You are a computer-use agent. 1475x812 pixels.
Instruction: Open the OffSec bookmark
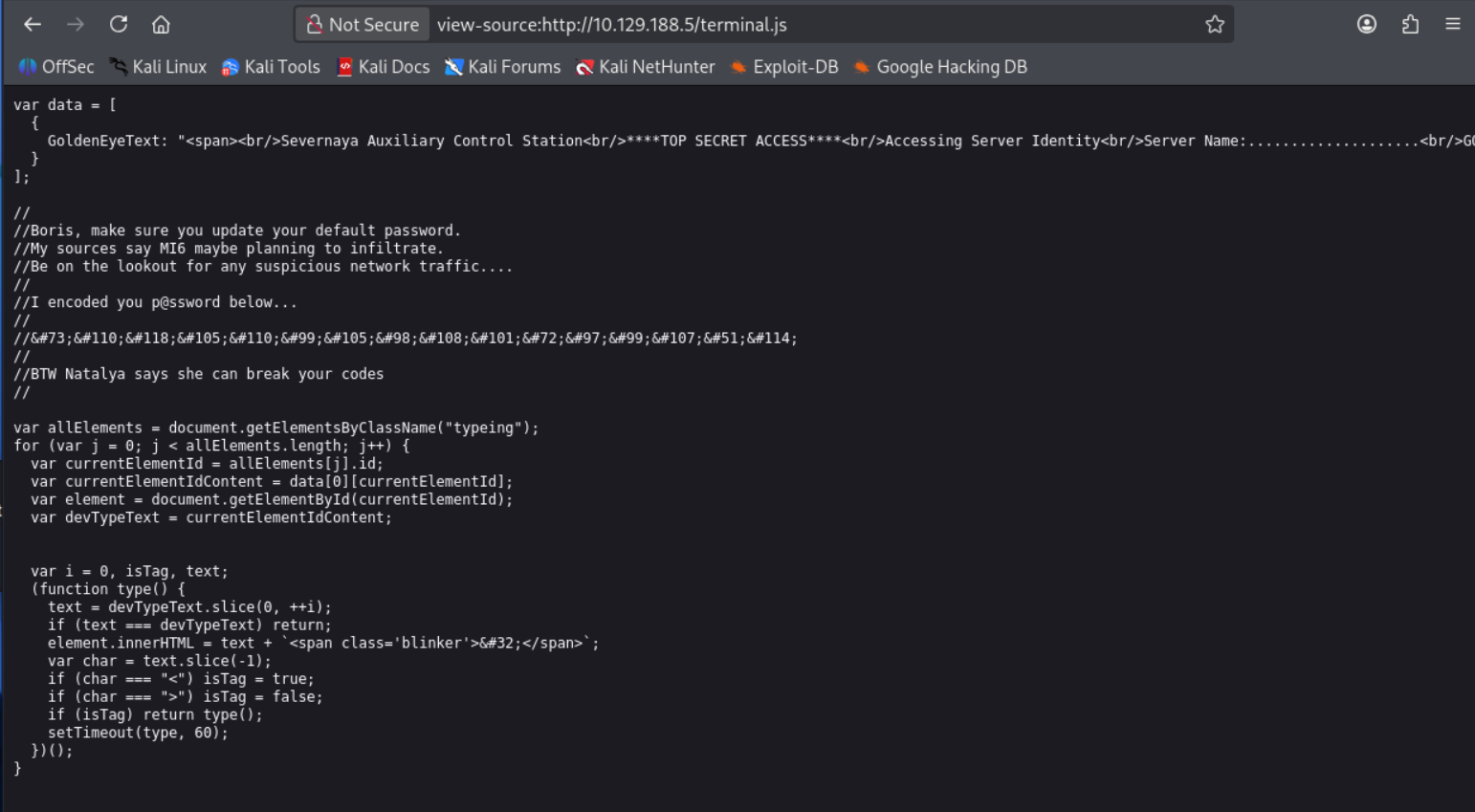coord(56,67)
